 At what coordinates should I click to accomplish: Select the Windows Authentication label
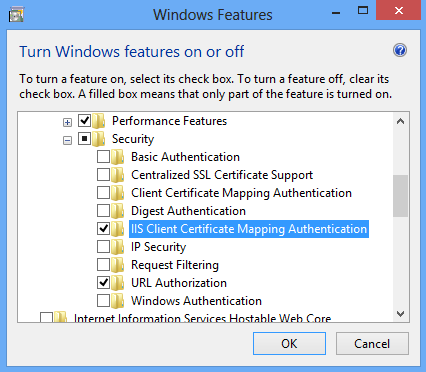tap(196, 301)
